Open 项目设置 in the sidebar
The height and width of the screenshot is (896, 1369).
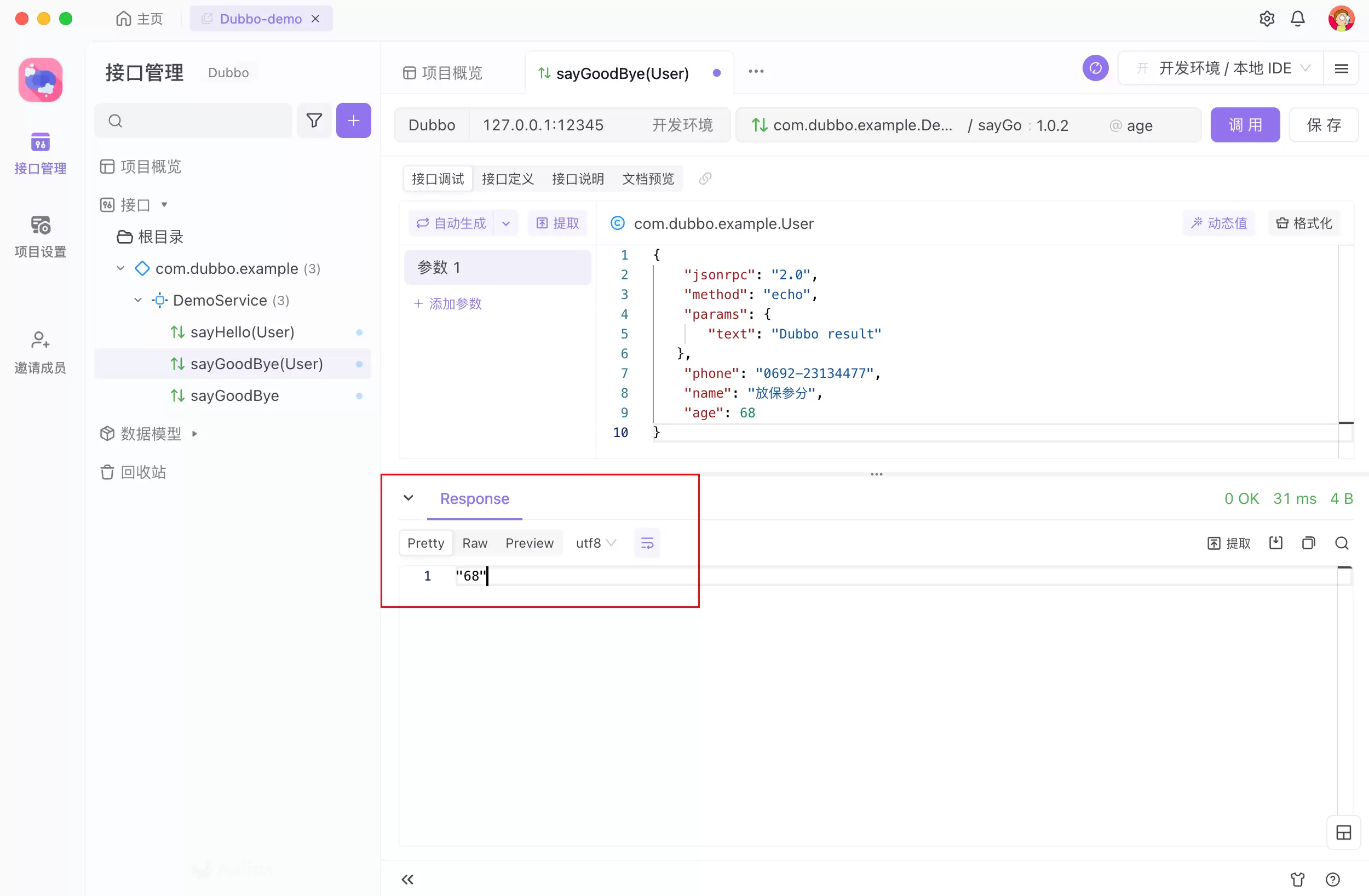click(x=41, y=237)
